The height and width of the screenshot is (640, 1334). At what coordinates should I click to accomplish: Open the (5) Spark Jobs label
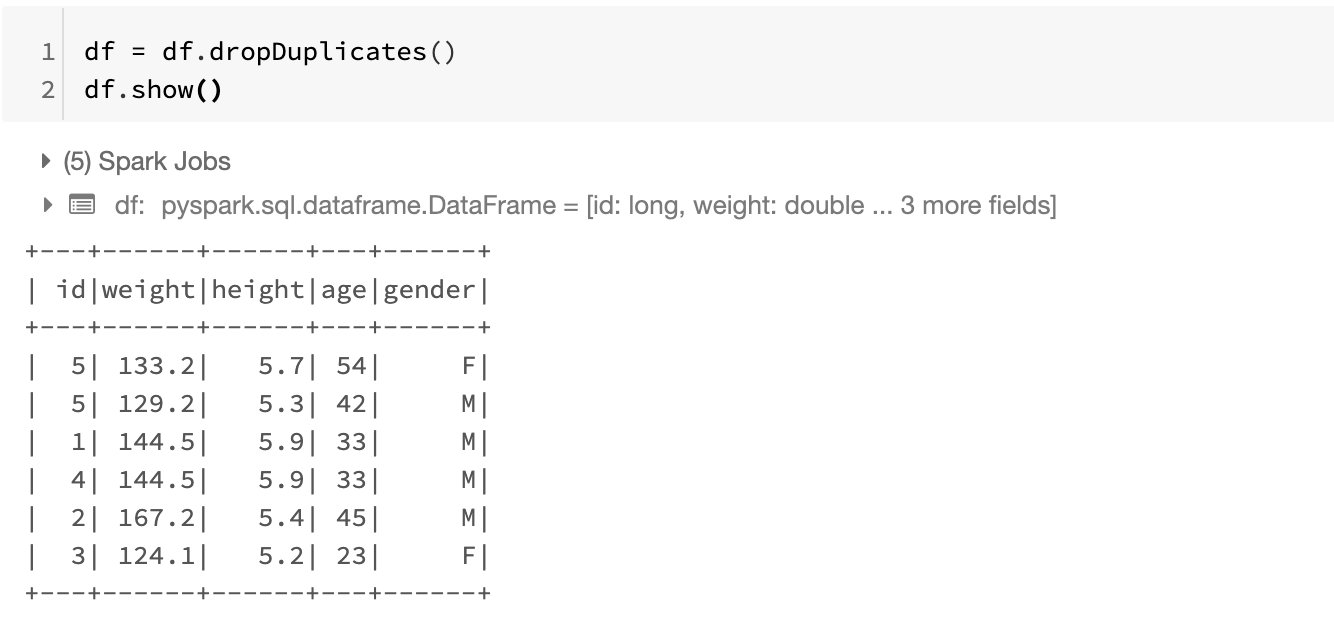pos(146,161)
